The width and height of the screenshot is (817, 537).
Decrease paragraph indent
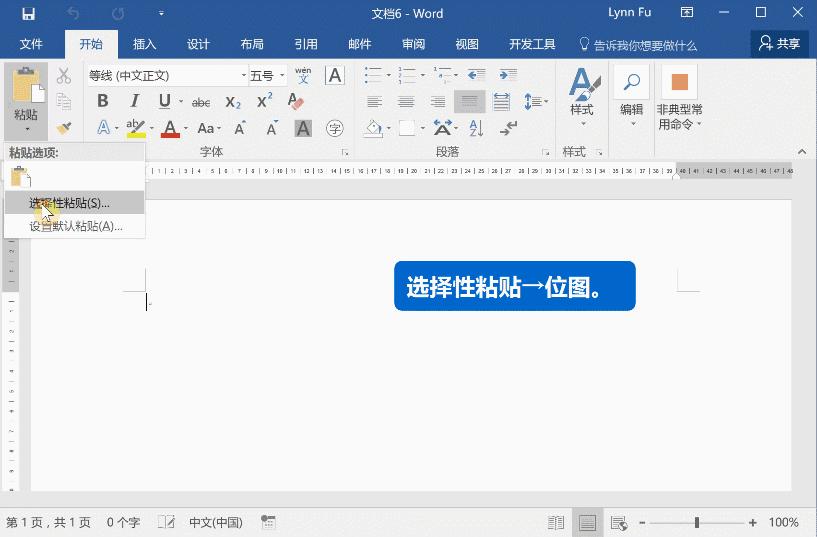(x=476, y=75)
